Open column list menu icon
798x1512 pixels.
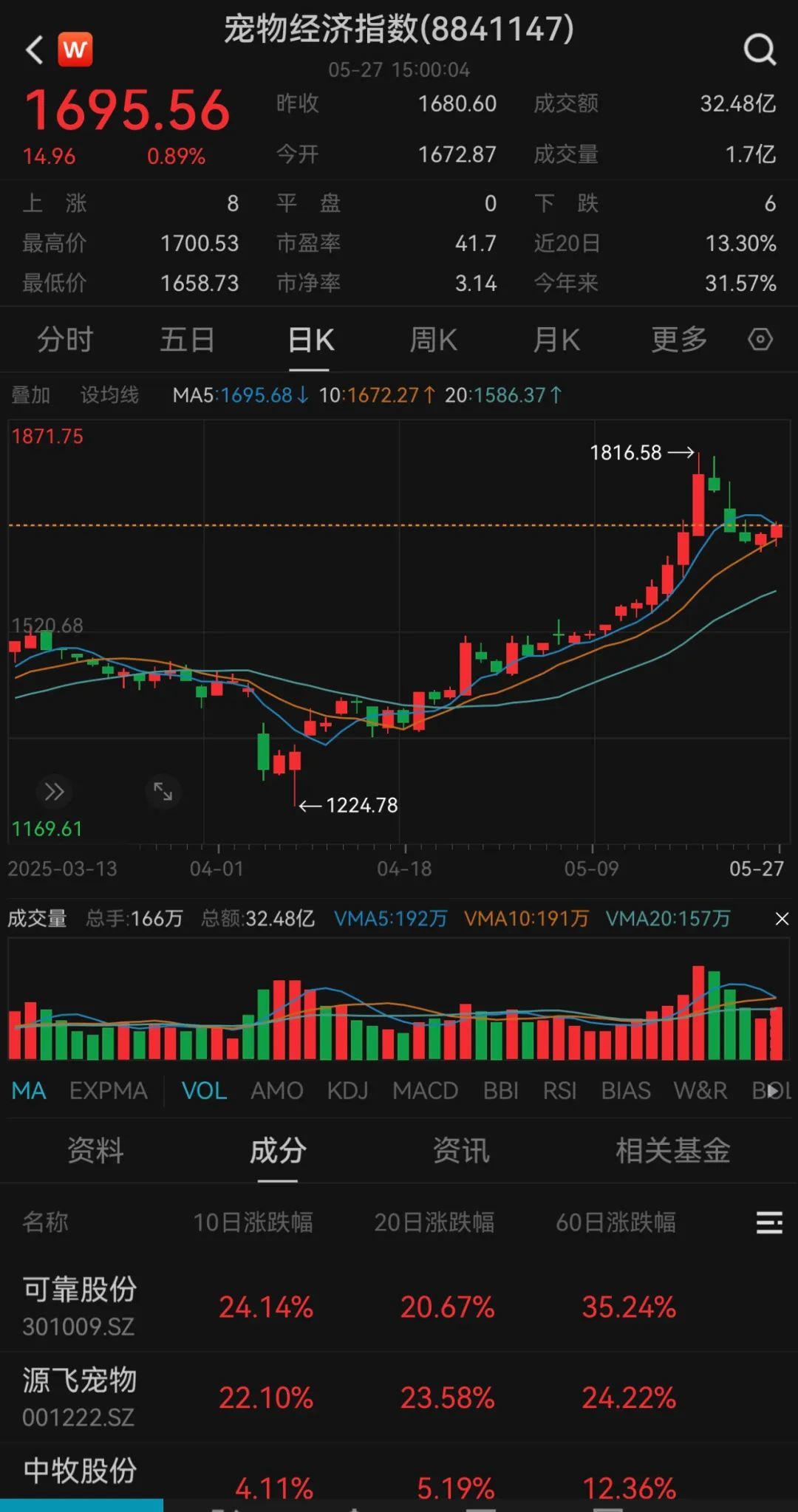(x=768, y=1223)
